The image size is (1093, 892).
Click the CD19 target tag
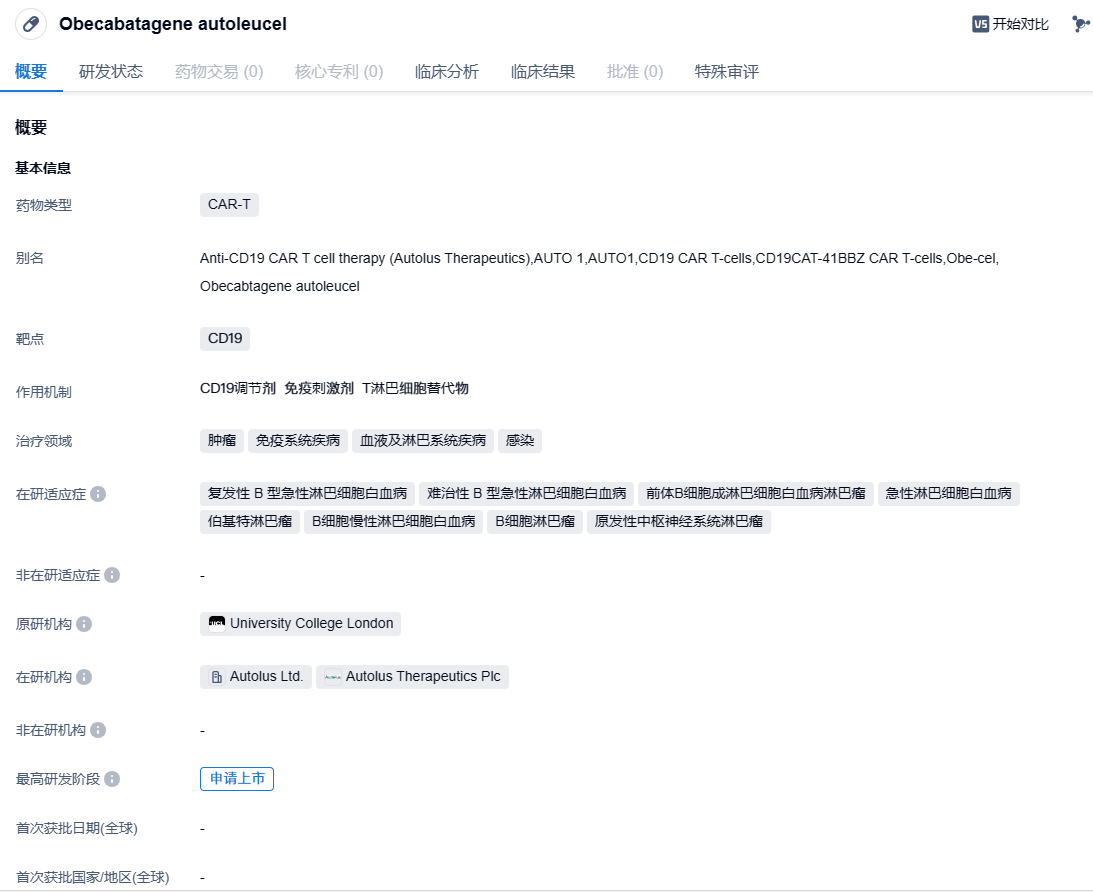point(225,339)
